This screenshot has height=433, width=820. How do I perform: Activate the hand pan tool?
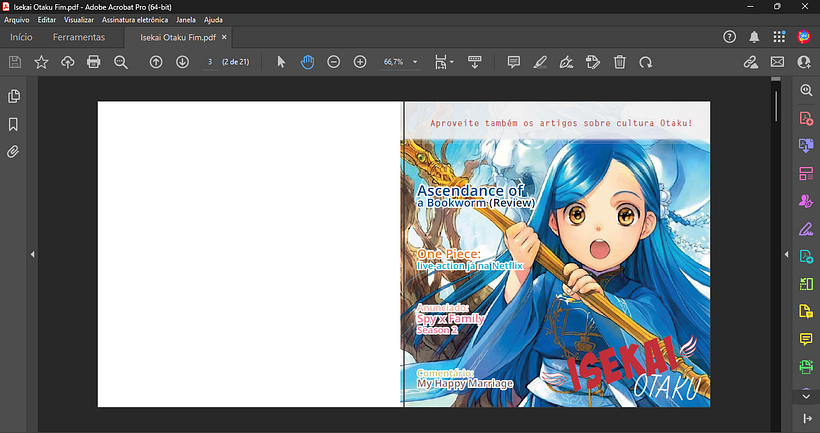(x=308, y=62)
